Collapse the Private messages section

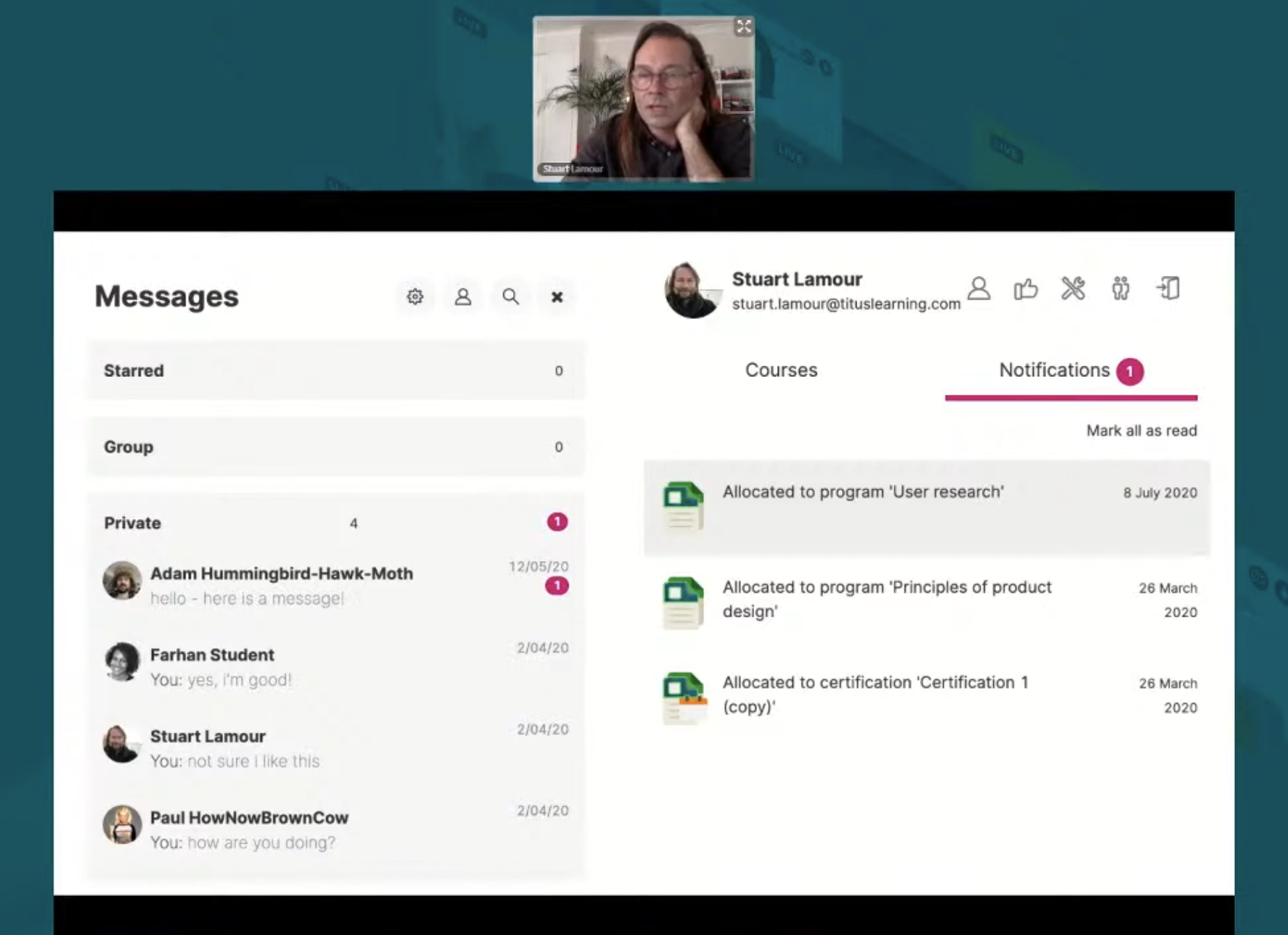(x=336, y=523)
